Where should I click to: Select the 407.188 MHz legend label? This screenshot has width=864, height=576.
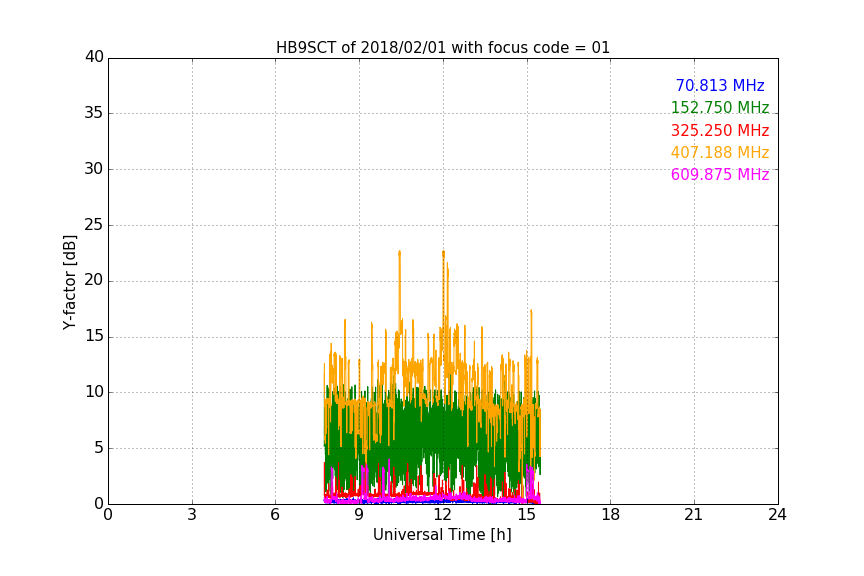(x=720, y=152)
